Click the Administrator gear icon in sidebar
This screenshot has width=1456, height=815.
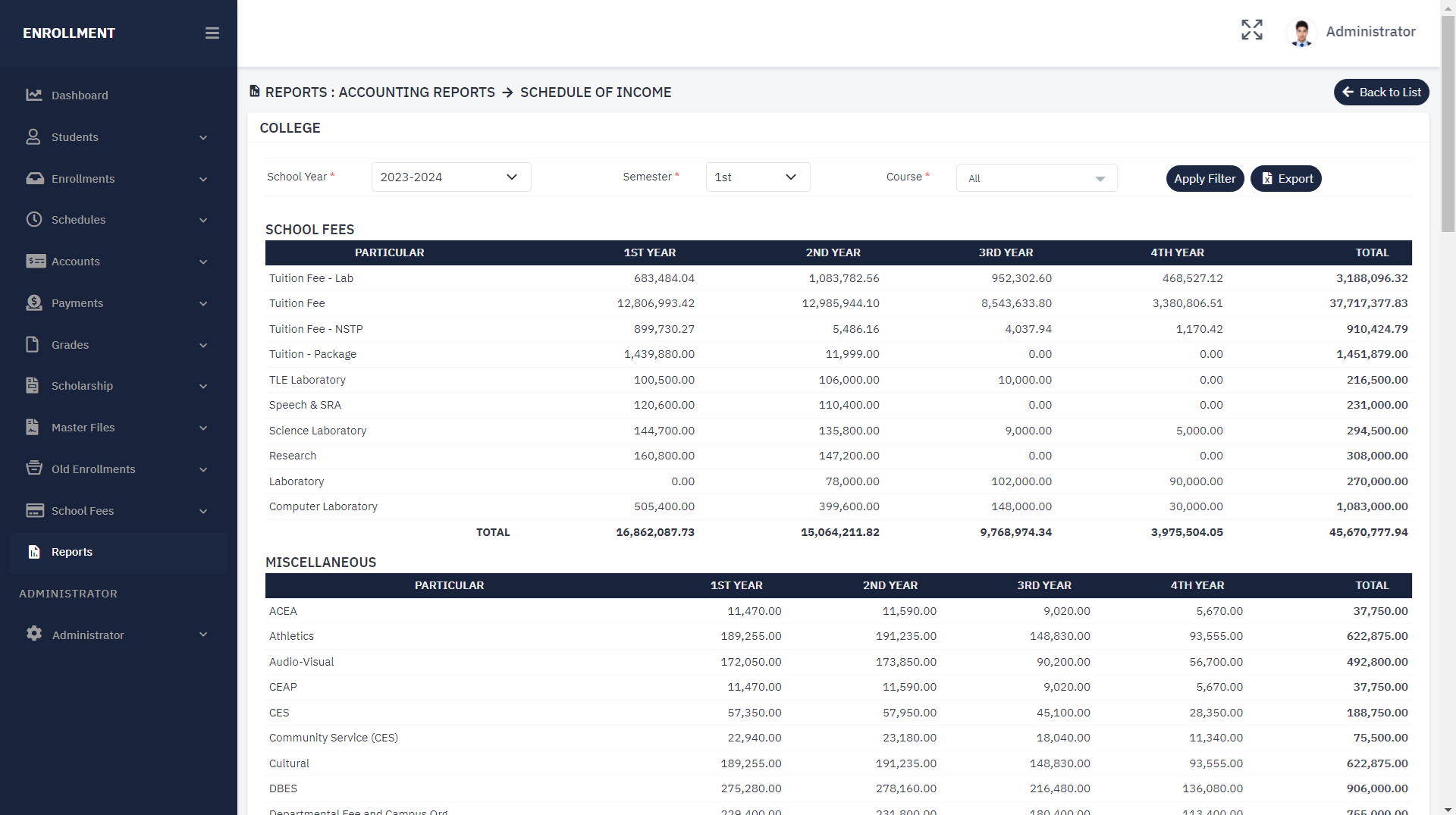pyautogui.click(x=34, y=634)
